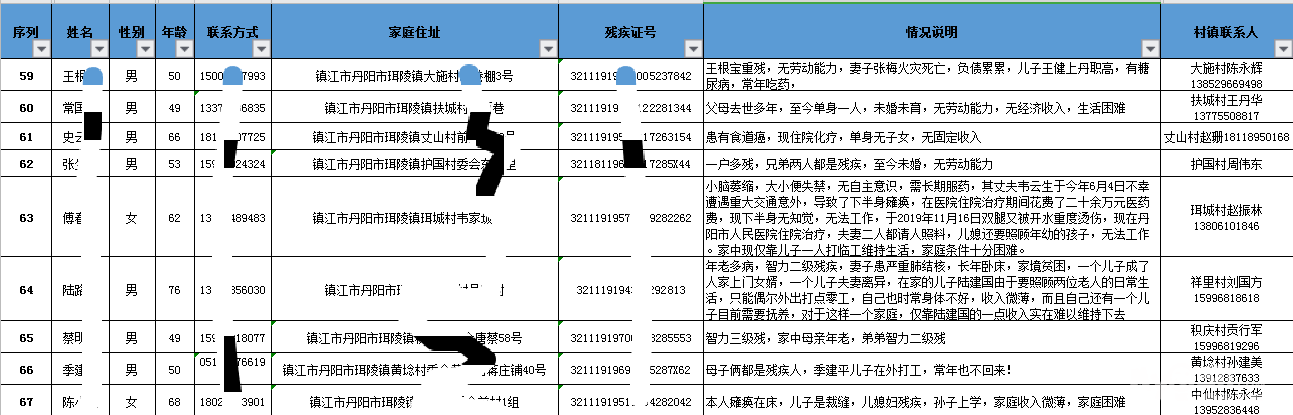Expand the 性别 filter arrow
The image size is (1293, 415).
[x=146, y=49]
